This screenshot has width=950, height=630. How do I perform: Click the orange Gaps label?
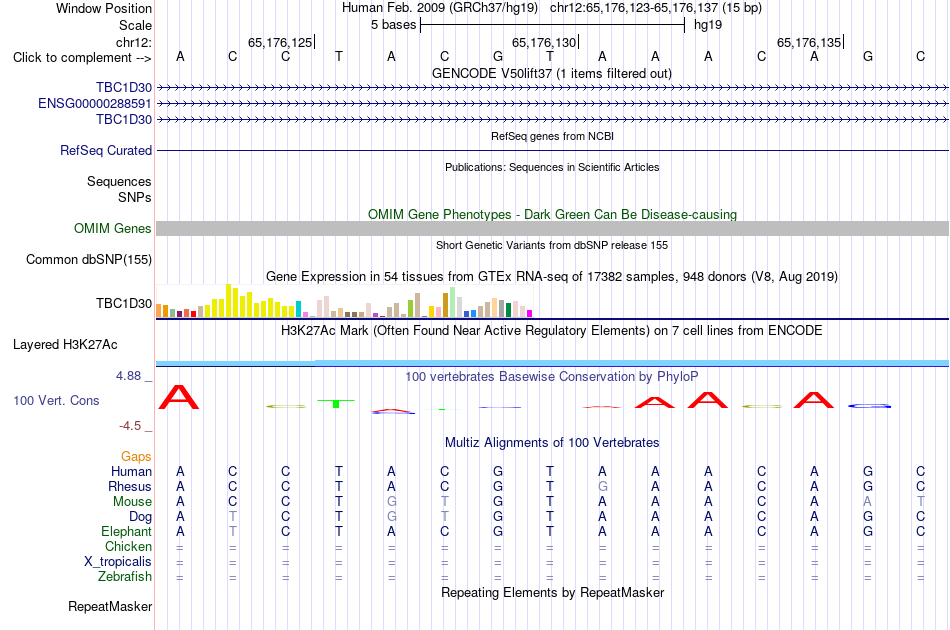click(x=136, y=457)
